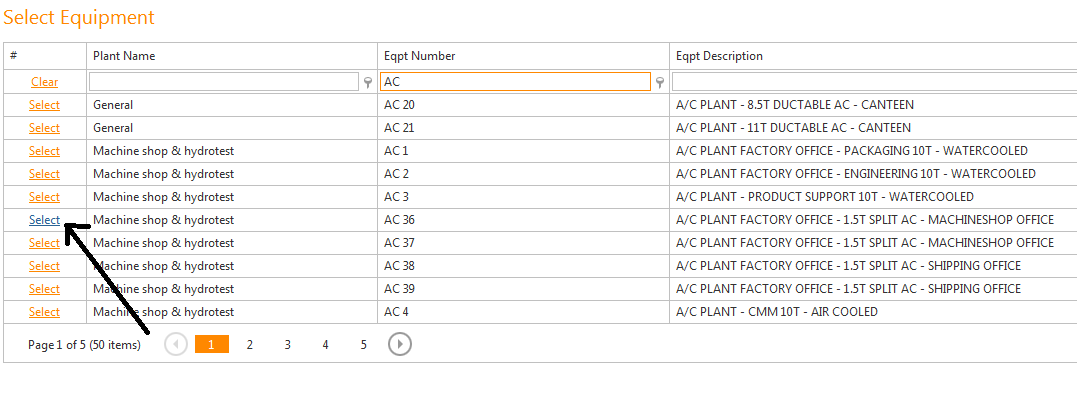
Task: Select the AC 21 equipment
Action: 44,128
